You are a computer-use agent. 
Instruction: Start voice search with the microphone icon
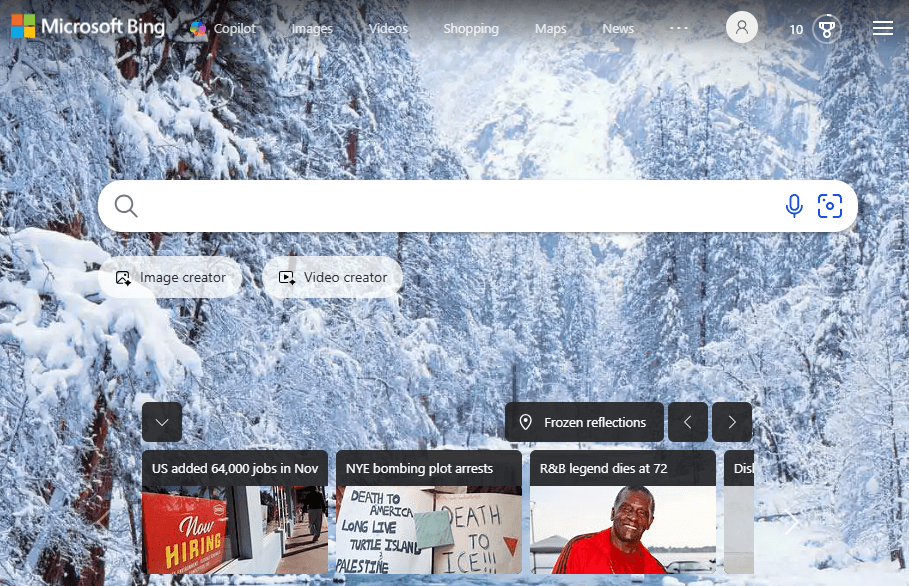click(x=794, y=205)
